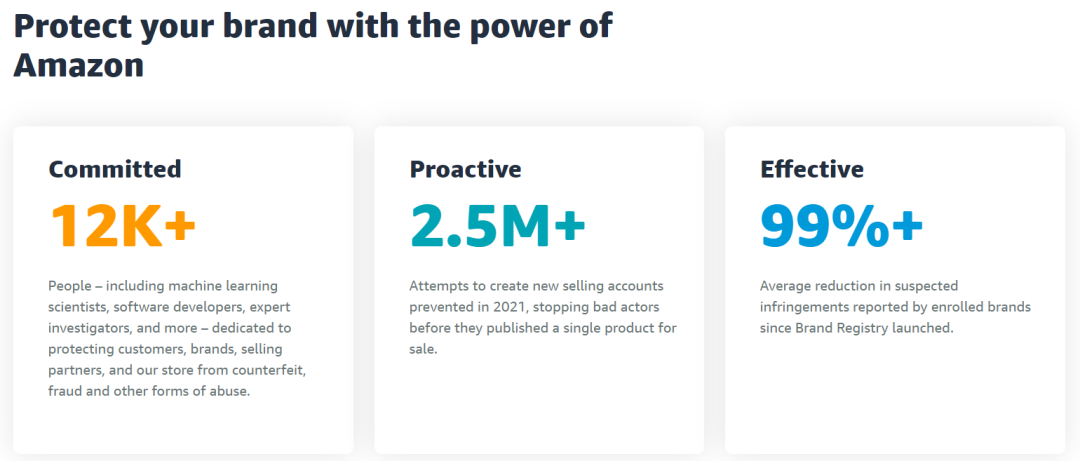This screenshot has width=1080, height=461.
Task: Click the headline "Protect your brand" text
Action: [x=150, y=26]
